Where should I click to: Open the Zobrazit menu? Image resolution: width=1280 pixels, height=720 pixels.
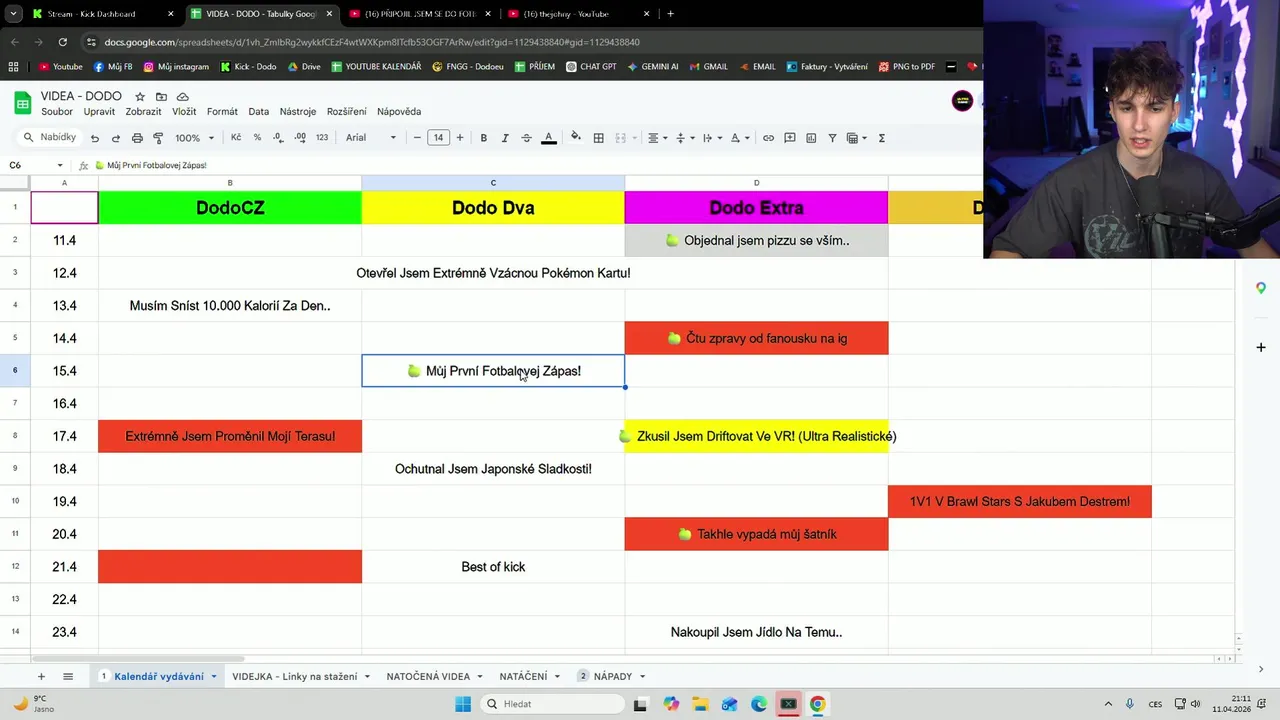pyautogui.click(x=144, y=112)
